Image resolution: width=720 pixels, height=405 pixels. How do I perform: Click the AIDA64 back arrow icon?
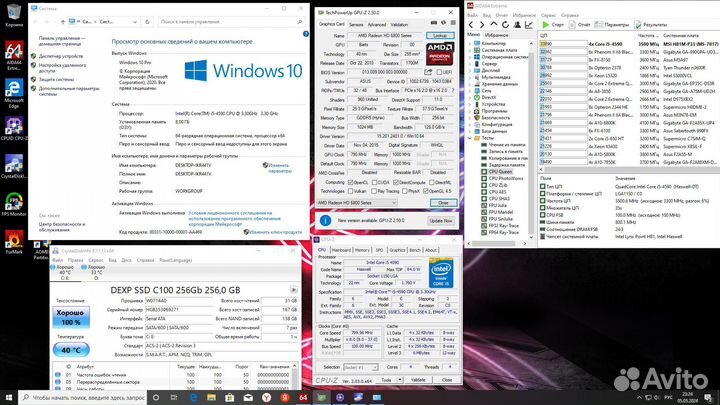click(471, 24)
